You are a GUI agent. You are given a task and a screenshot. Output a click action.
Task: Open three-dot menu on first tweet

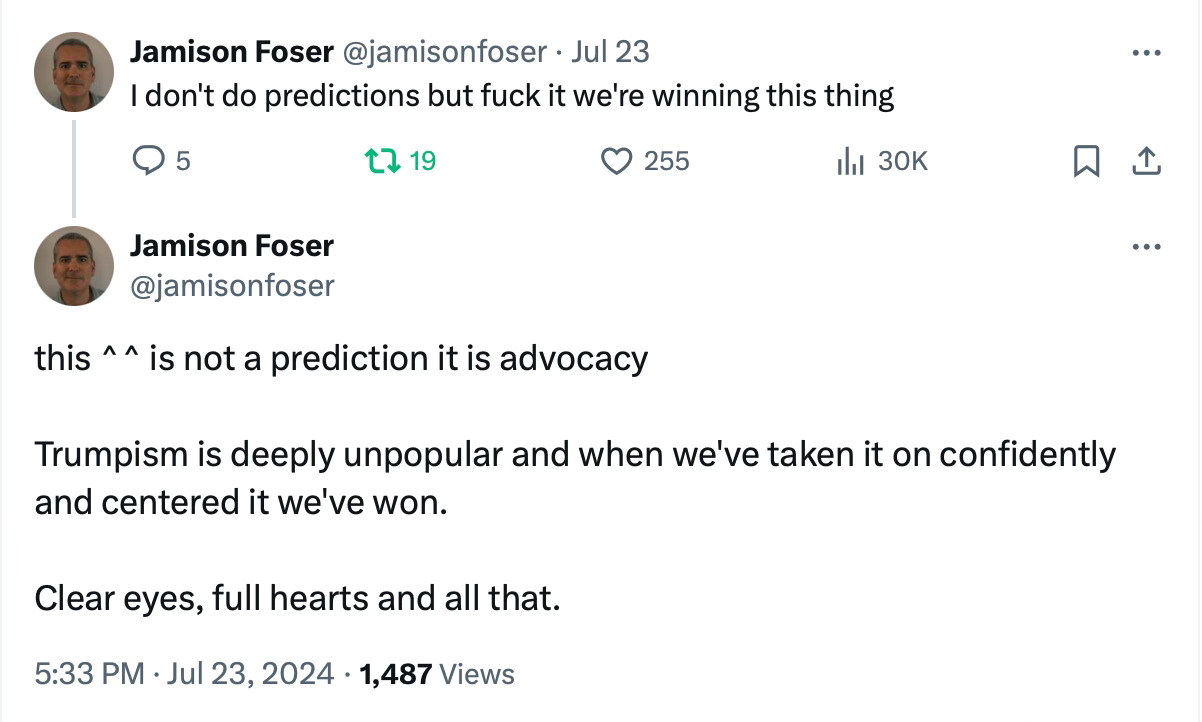point(1146,52)
